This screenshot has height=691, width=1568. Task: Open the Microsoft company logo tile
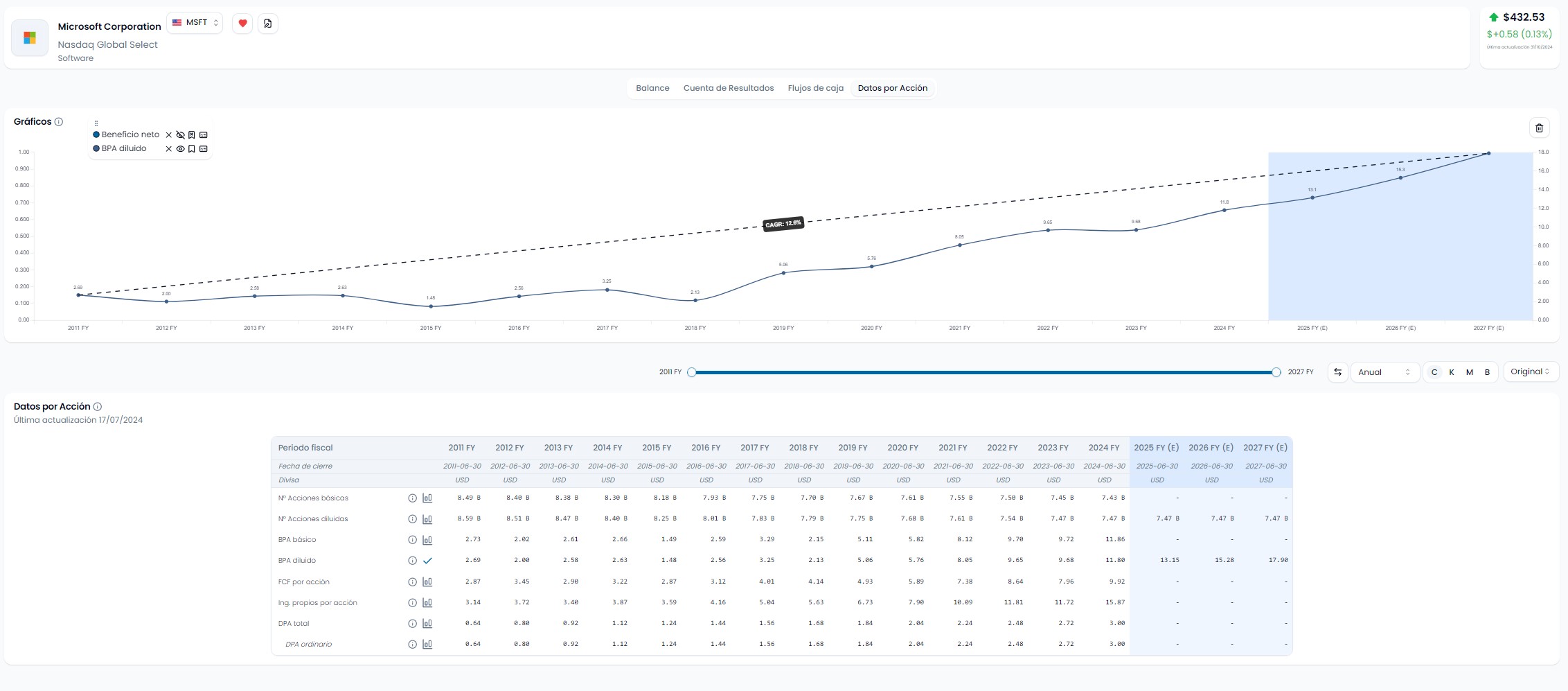(x=30, y=38)
